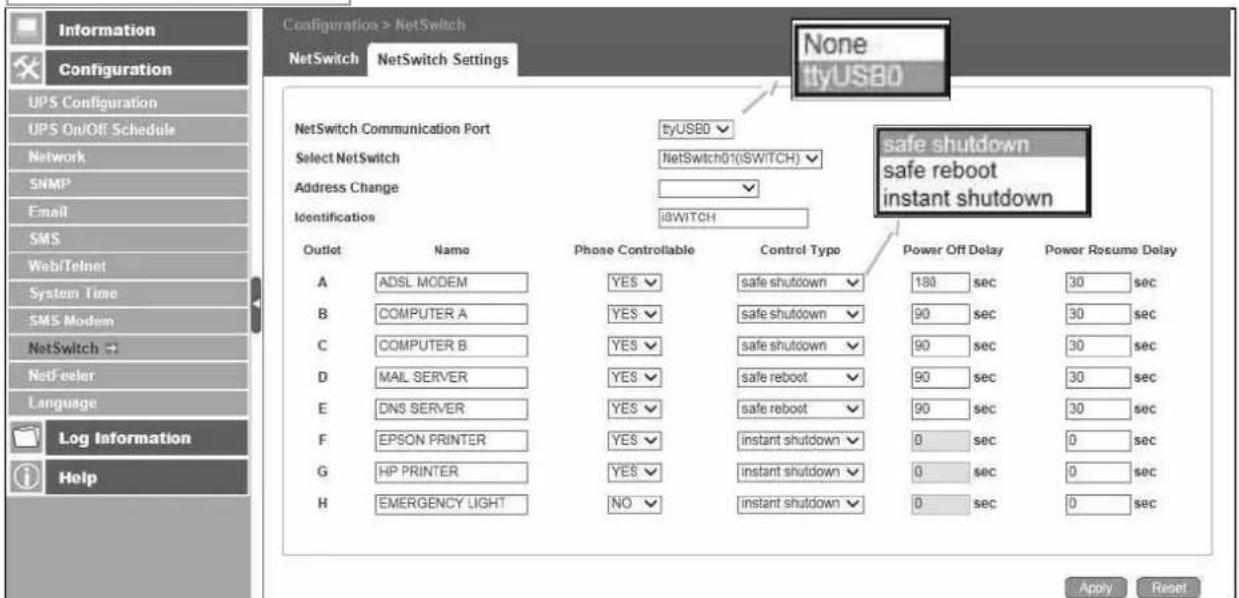The height and width of the screenshot is (598, 1239).
Task: Click the Identification input field
Action: (733, 216)
